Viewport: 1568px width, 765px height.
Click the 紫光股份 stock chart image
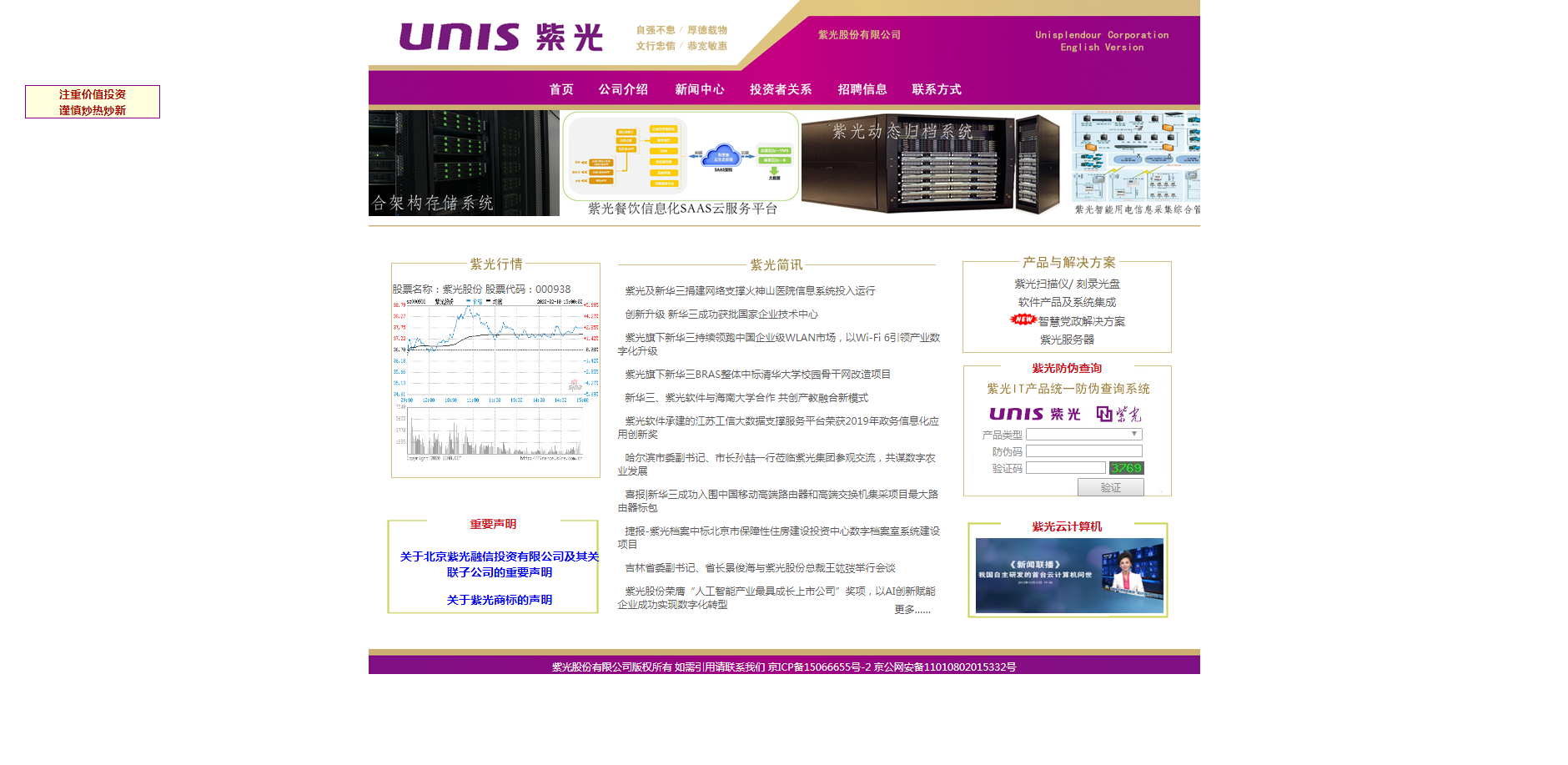[x=495, y=380]
